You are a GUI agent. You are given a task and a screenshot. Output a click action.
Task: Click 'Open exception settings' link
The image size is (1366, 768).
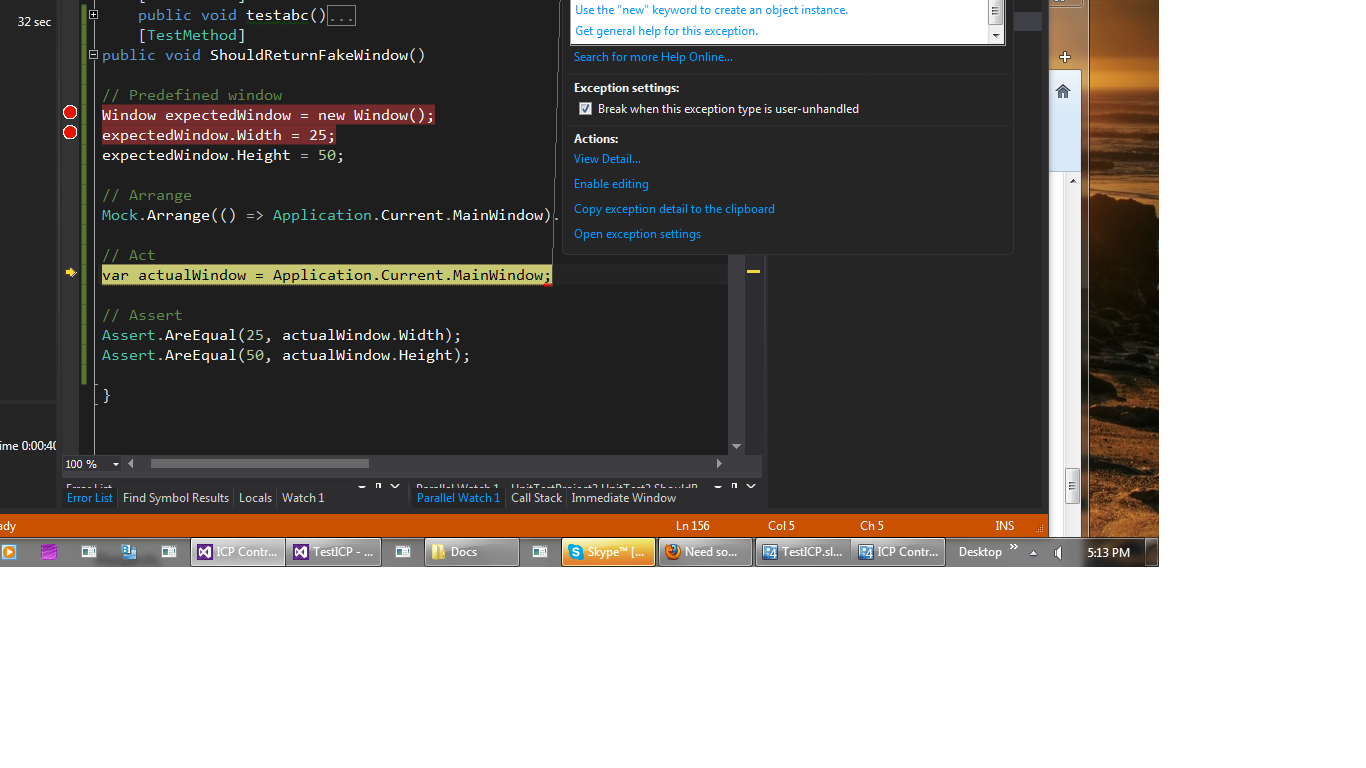coord(637,234)
